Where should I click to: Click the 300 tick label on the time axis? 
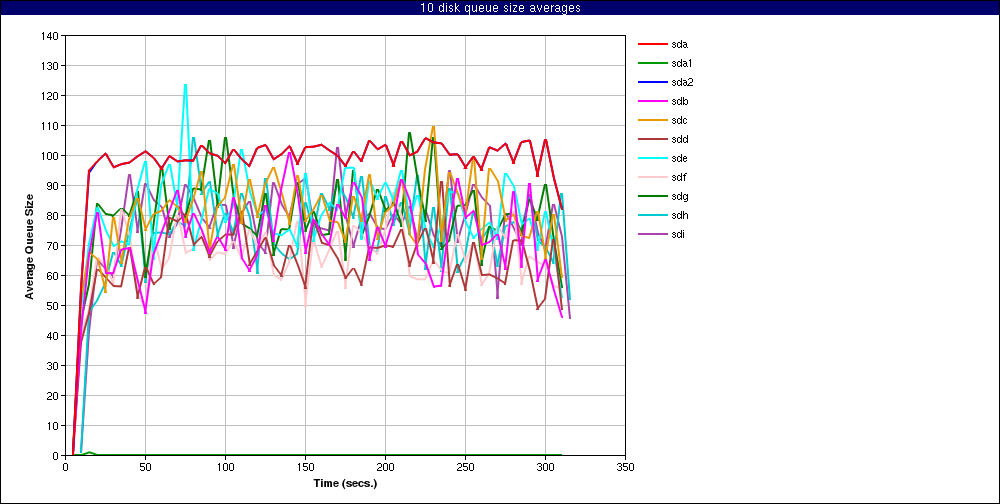545,467
